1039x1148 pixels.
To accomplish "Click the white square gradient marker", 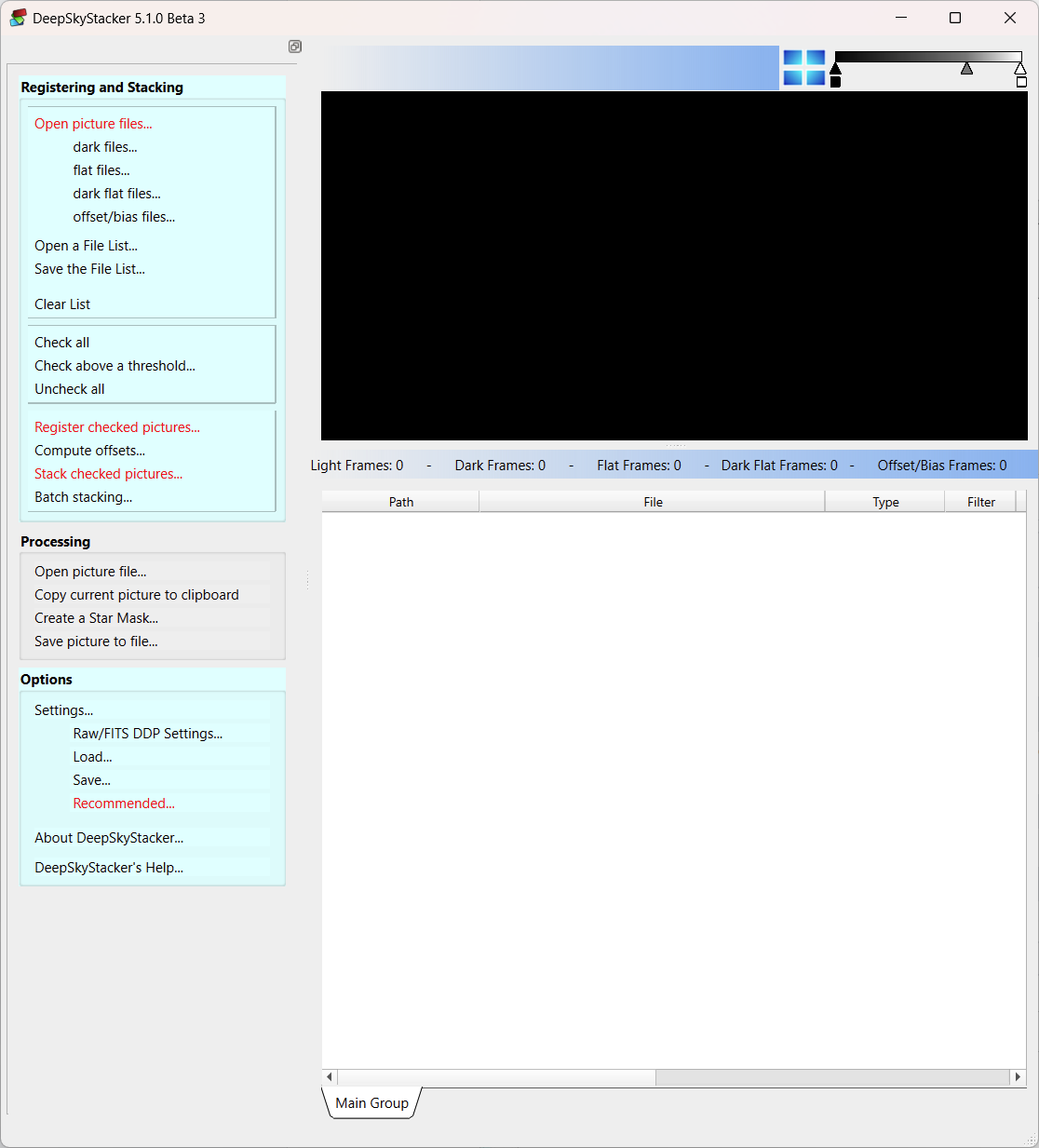I will [1021, 82].
